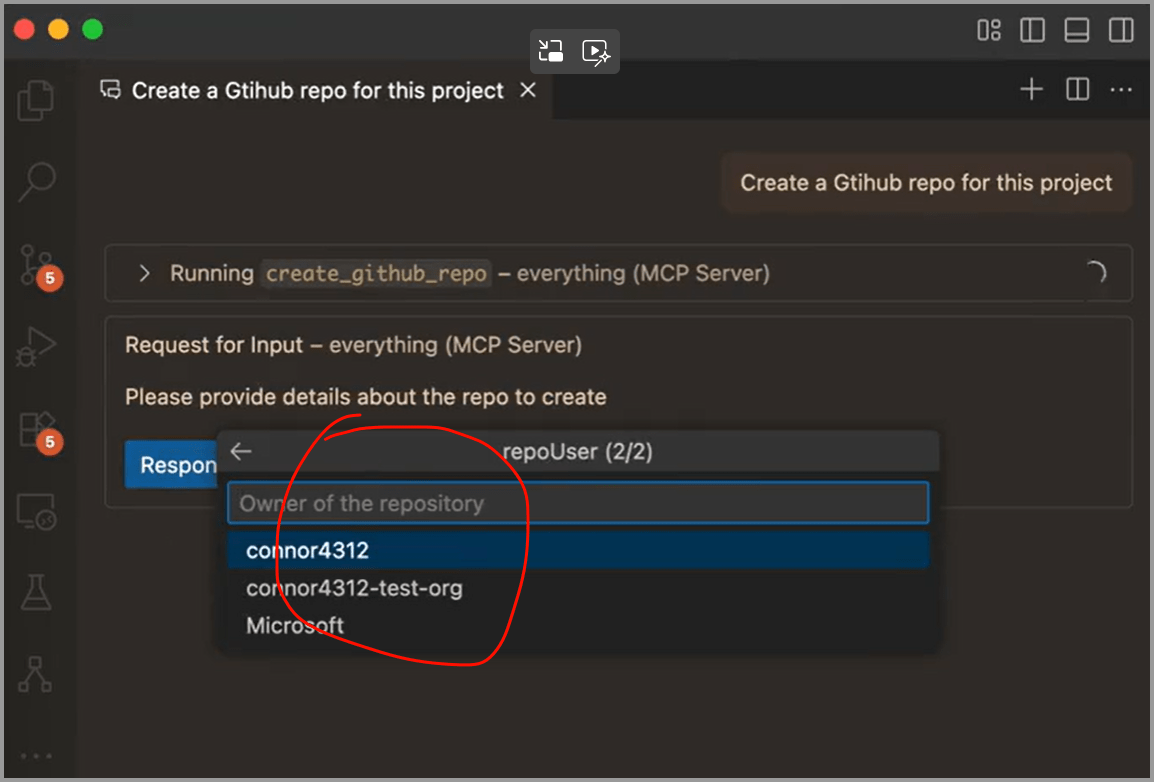Open Run and Debug view
The width and height of the screenshot is (1154, 782).
pos(37,347)
